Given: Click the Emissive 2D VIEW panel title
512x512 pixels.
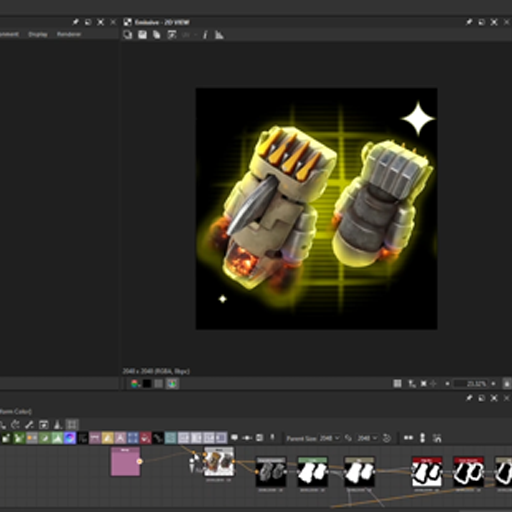Looking at the screenshot, I should (162, 22).
